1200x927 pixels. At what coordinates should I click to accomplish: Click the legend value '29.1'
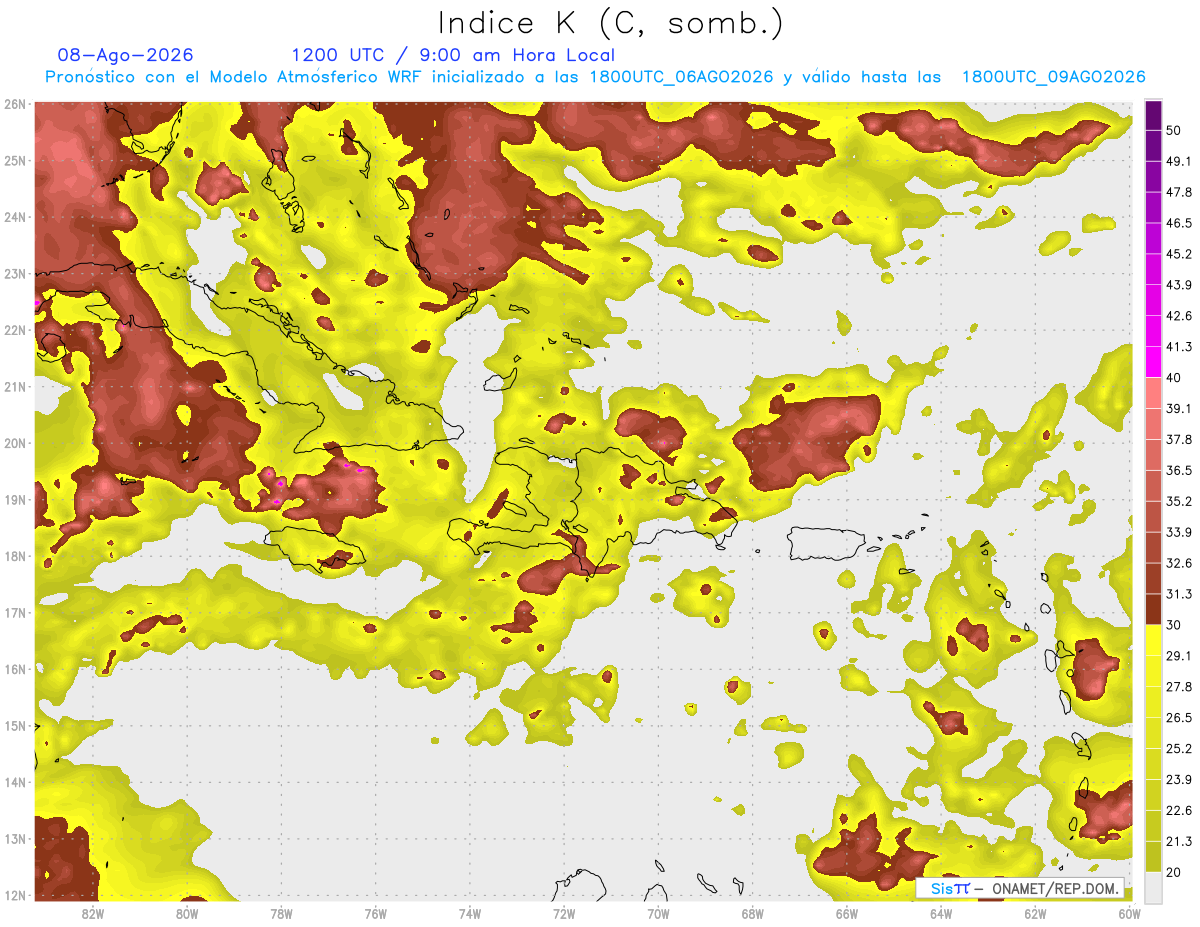(x=1179, y=656)
